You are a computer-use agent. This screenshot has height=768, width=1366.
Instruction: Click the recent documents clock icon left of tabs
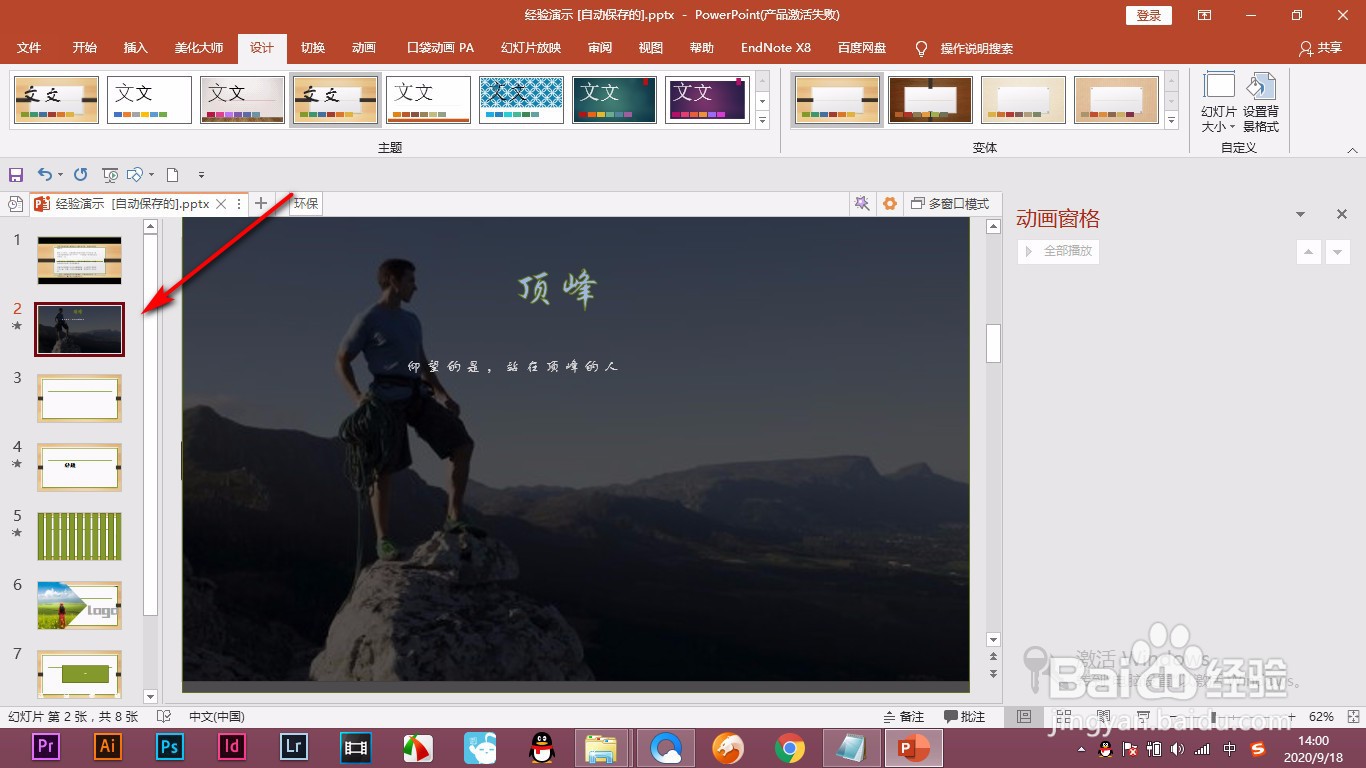click(15, 204)
